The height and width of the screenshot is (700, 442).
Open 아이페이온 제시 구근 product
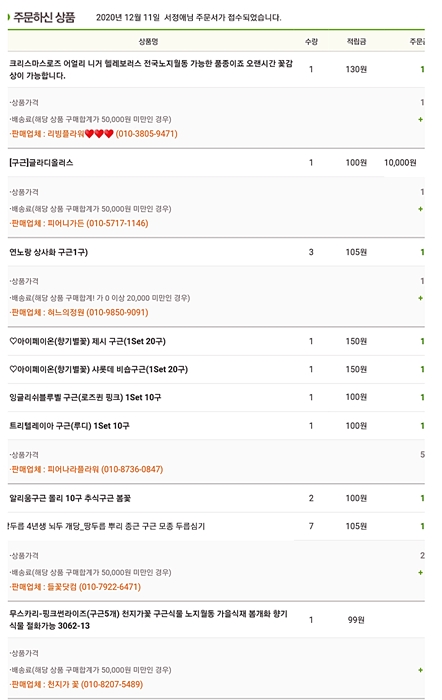click(88, 342)
